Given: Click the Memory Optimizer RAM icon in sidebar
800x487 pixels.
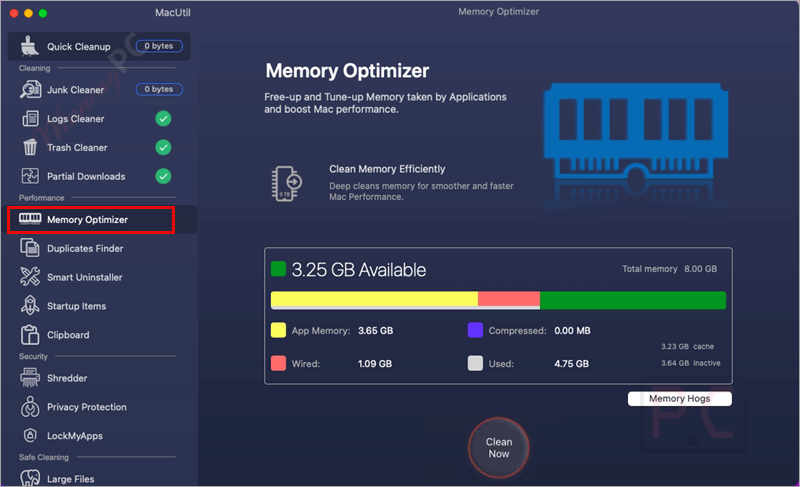Looking at the screenshot, I should pyautogui.click(x=30, y=219).
